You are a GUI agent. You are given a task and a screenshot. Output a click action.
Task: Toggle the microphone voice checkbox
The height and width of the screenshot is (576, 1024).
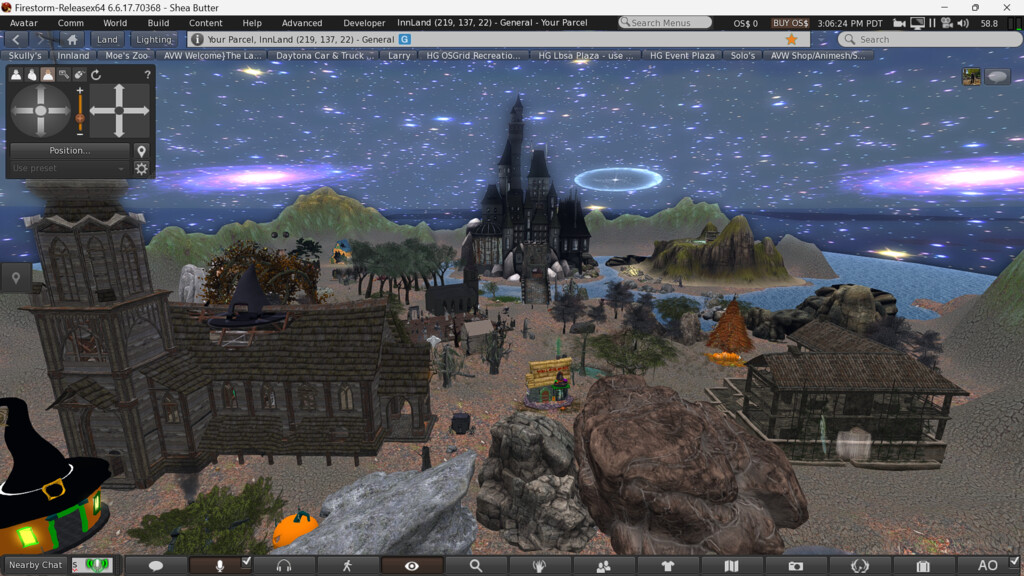click(246, 562)
